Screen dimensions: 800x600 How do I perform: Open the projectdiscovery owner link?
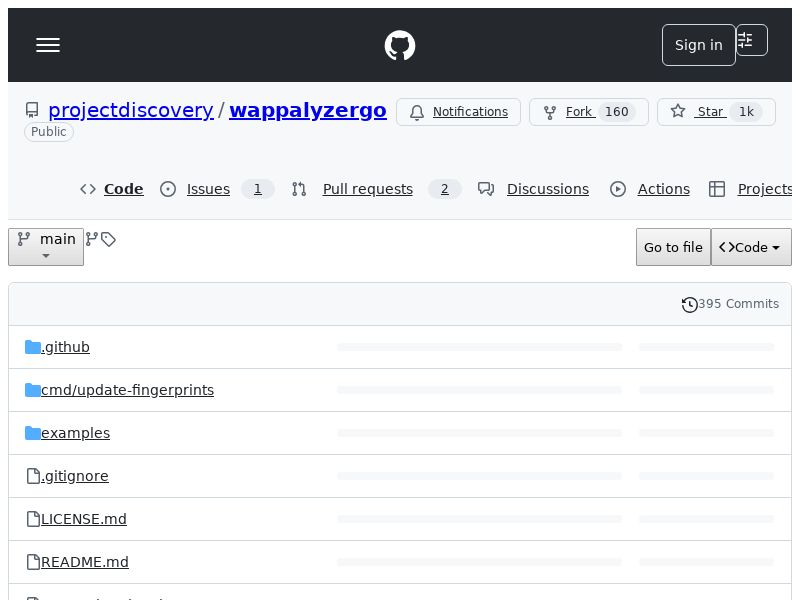[131, 110]
